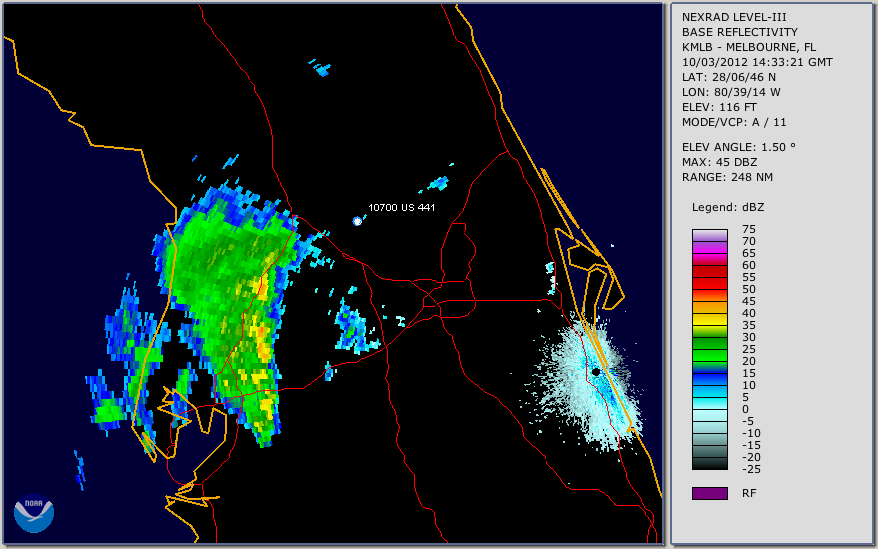Click the 'LON: 80/39/14 W' line
The width and height of the screenshot is (878, 549).
pyautogui.click(x=731, y=92)
